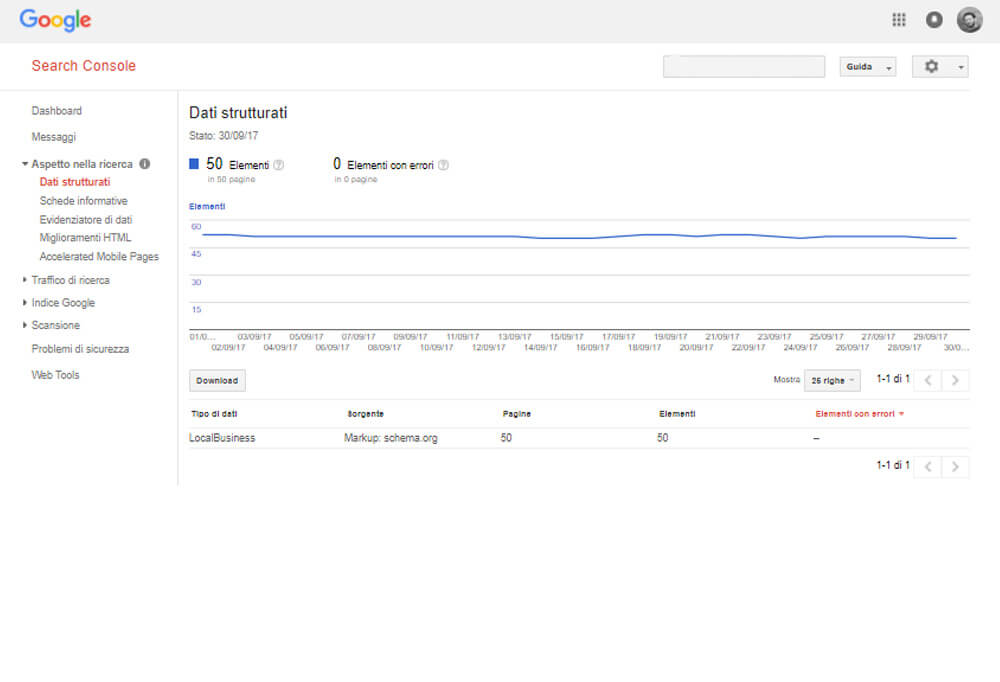The height and width of the screenshot is (682, 1000).
Task: Sort by Pagine column
Action: 517,414
